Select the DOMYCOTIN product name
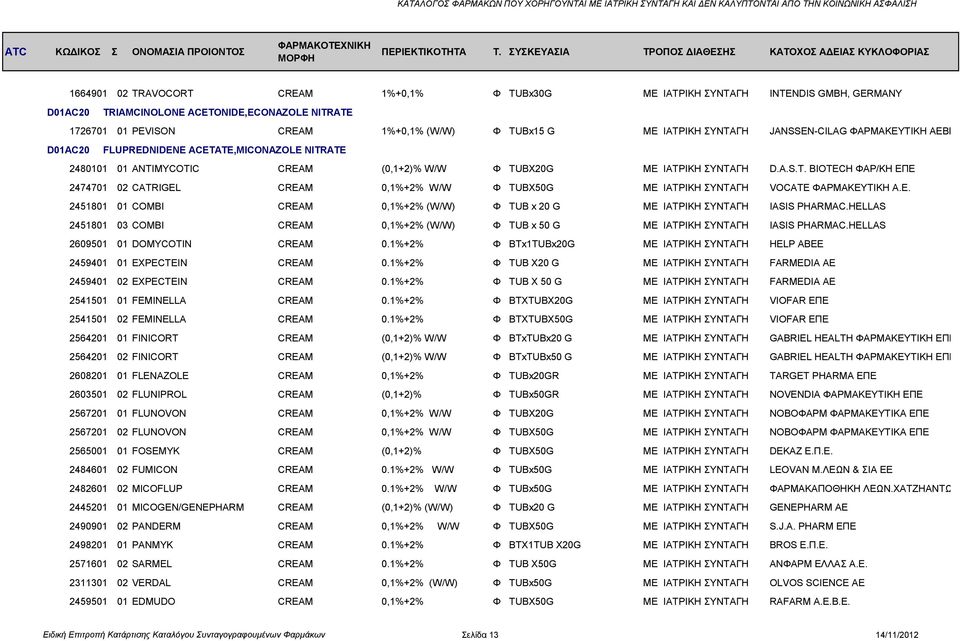The height and width of the screenshot is (641, 960). point(162,244)
